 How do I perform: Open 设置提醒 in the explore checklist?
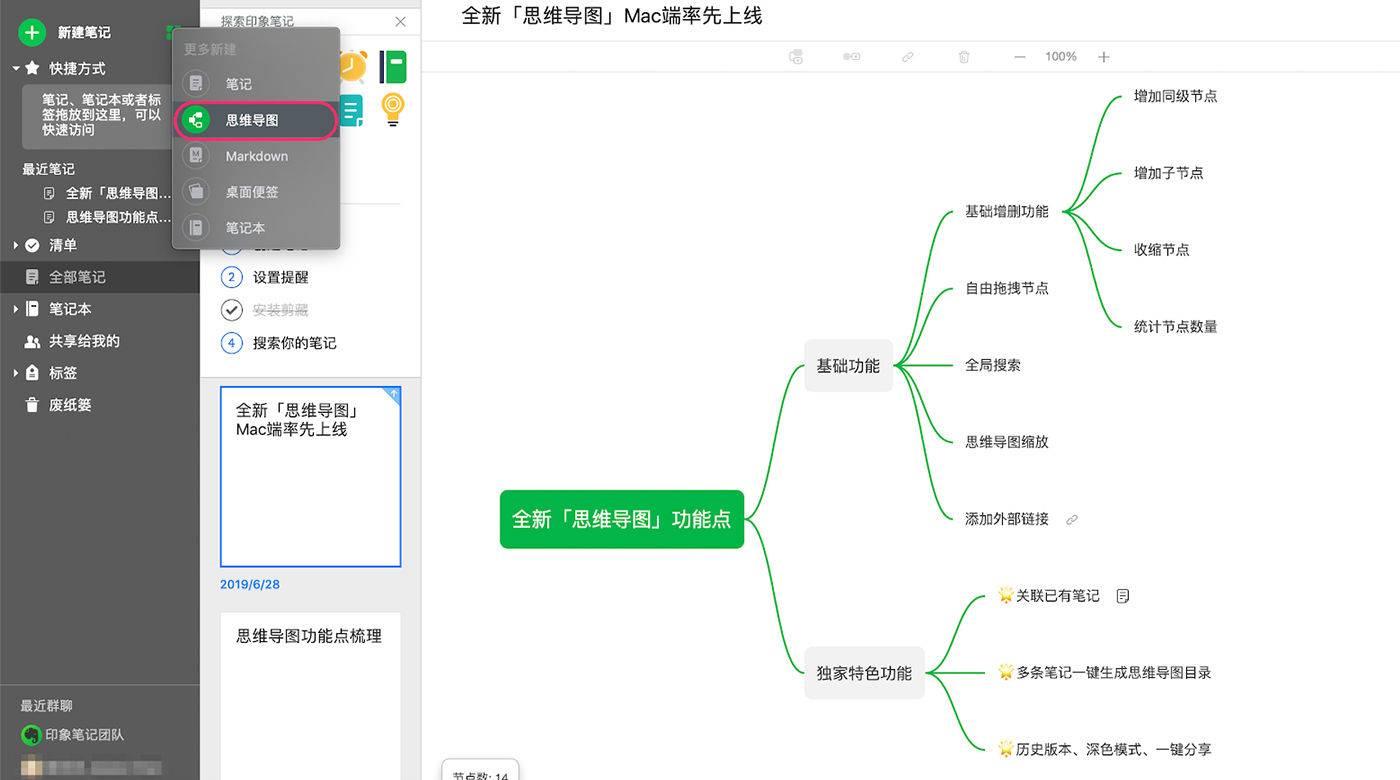[x=281, y=277]
